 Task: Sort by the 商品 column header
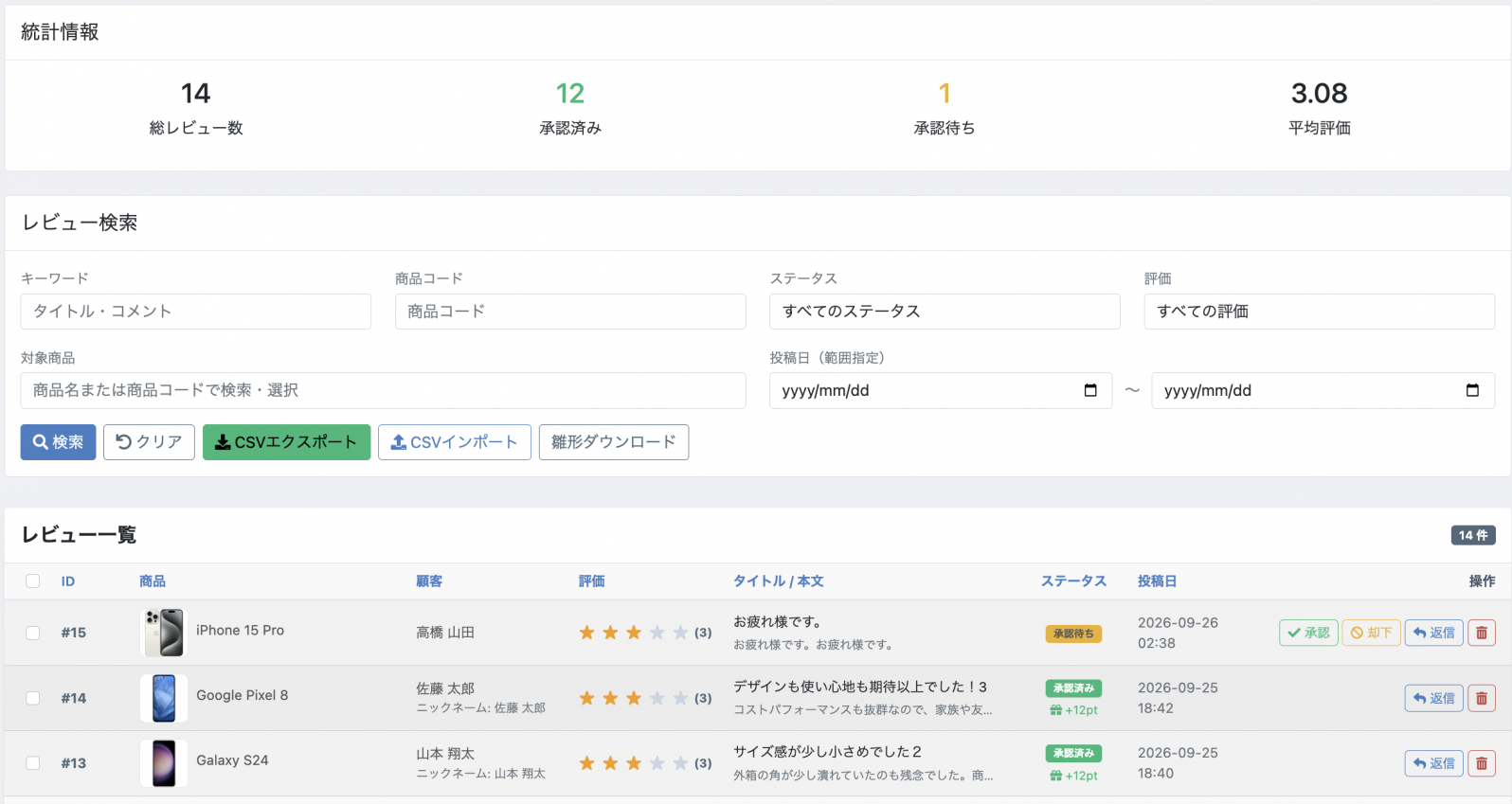pos(153,581)
